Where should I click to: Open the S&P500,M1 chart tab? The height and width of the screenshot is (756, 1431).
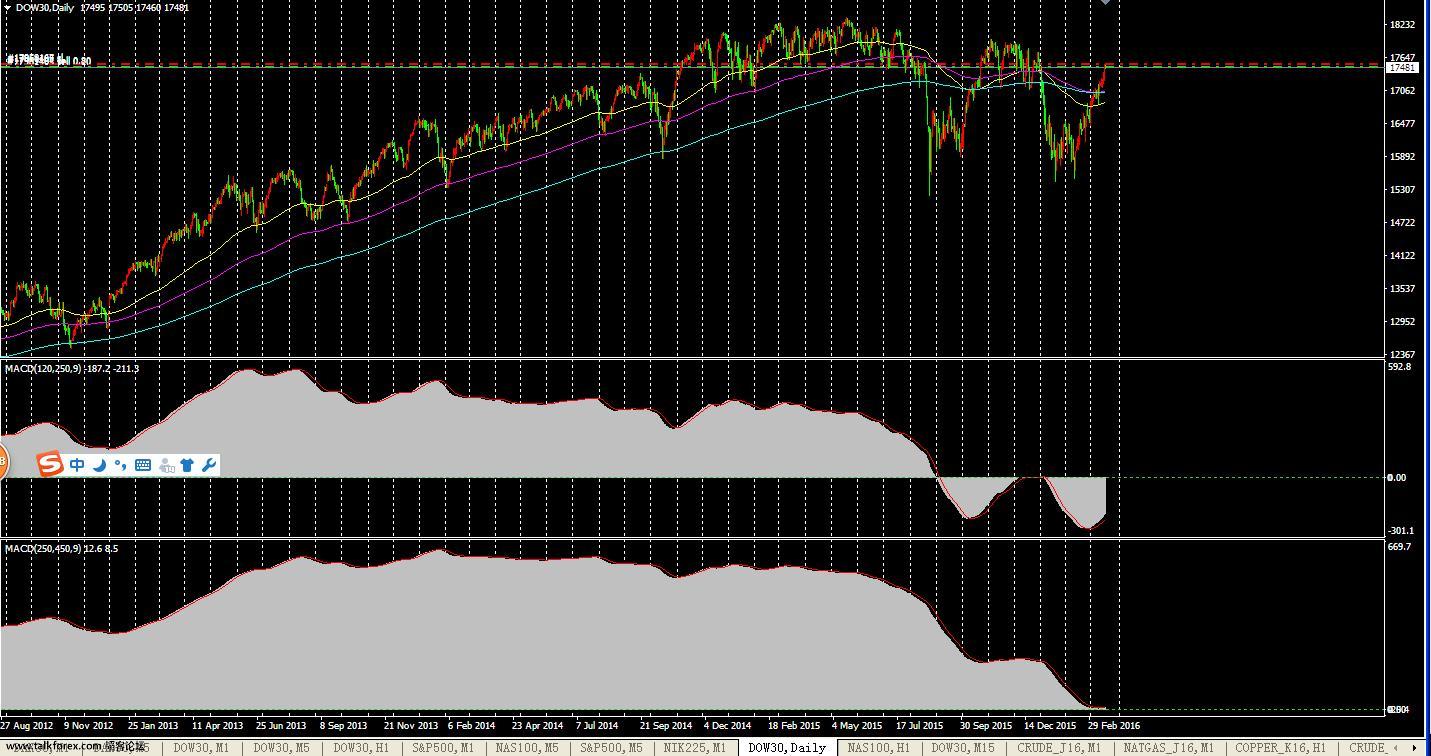point(444,747)
